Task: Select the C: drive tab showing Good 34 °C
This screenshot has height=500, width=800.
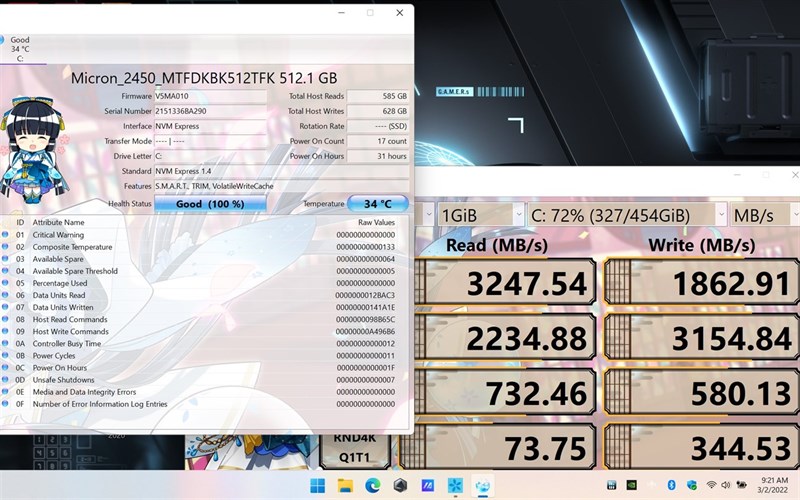Action: [20, 49]
